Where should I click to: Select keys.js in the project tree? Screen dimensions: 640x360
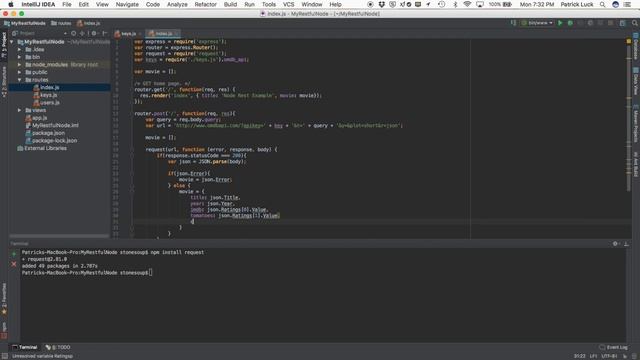pos(45,95)
